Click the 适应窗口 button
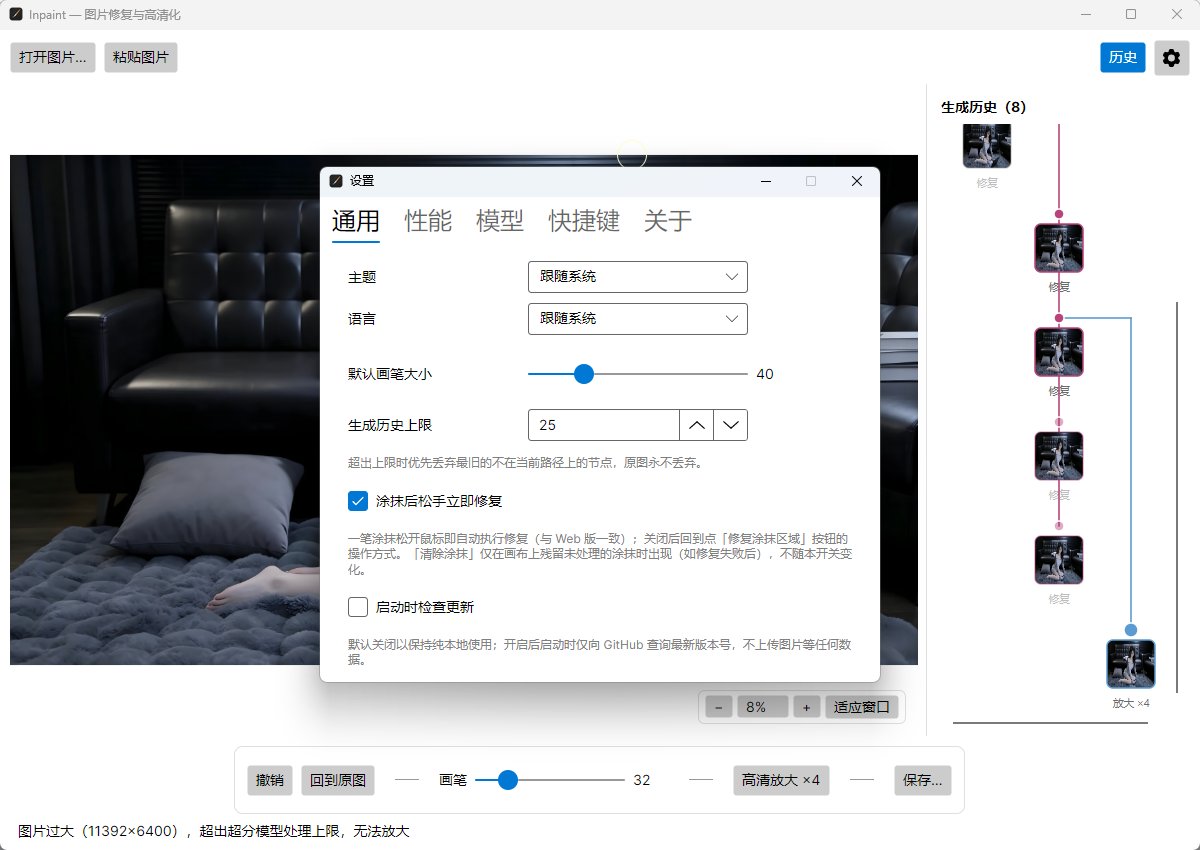 (x=862, y=707)
